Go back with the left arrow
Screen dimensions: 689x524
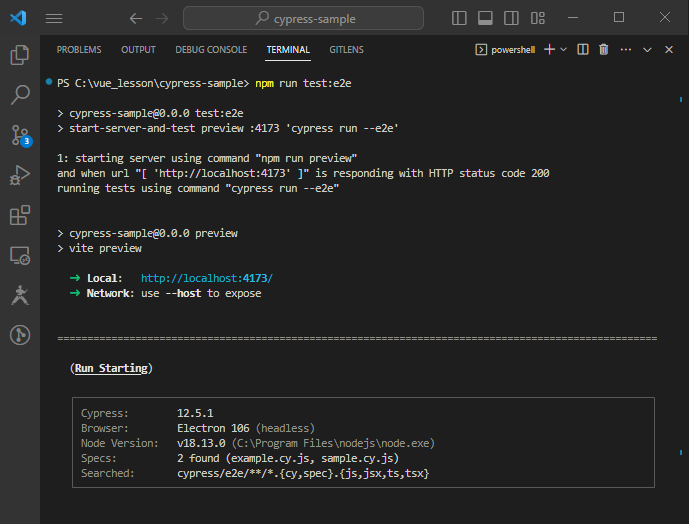click(136, 18)
